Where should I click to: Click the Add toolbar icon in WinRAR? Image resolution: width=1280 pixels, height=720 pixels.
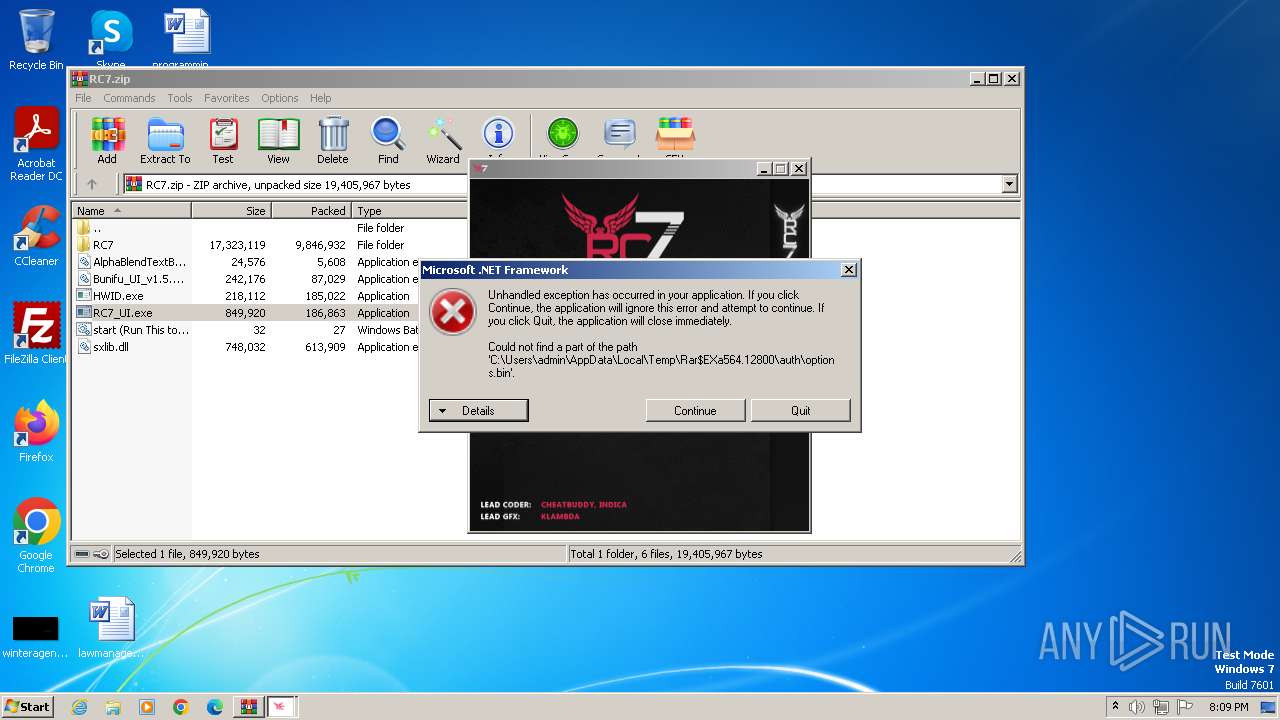pos(107,140)
